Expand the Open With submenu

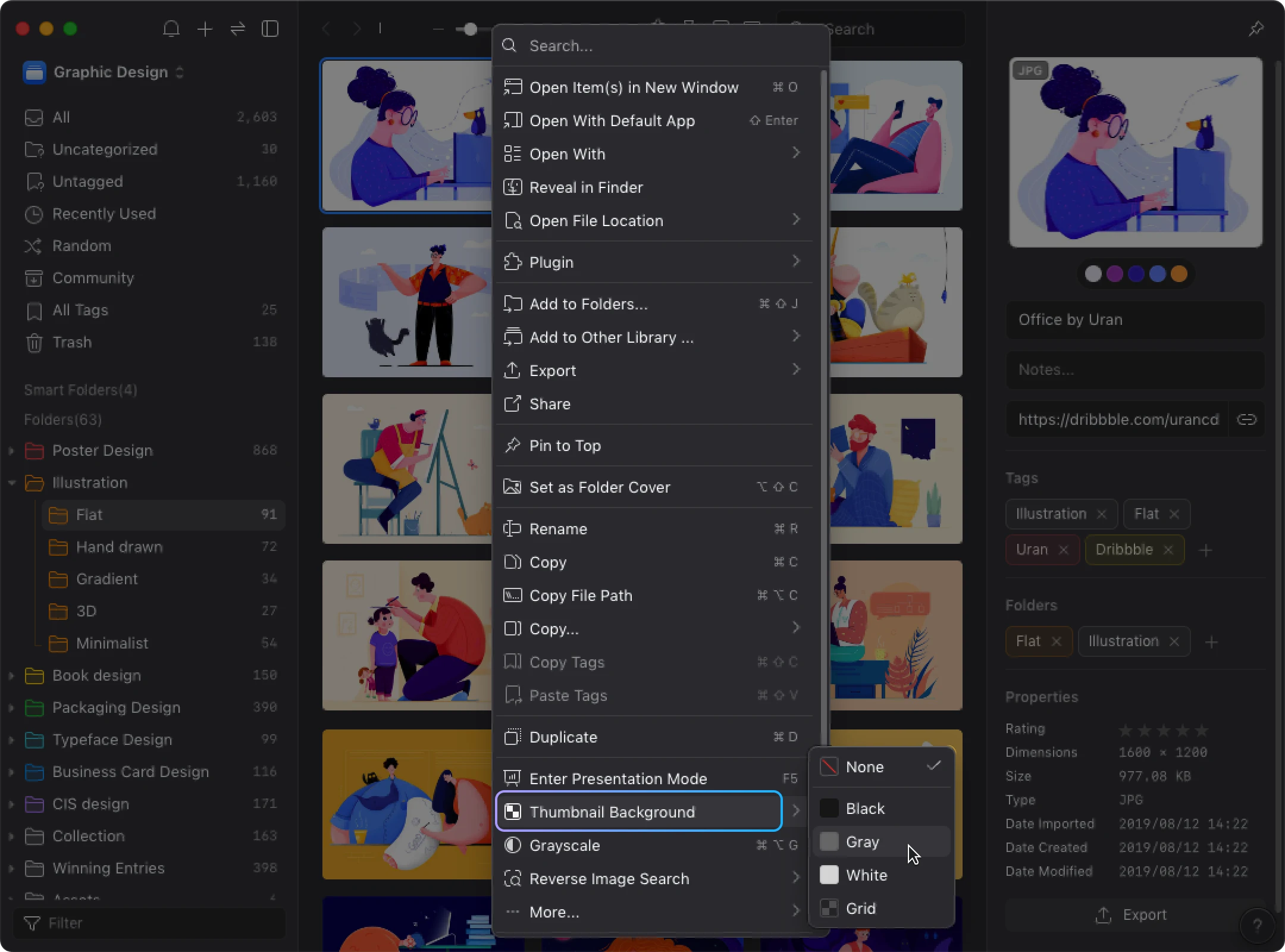[796, 153]
